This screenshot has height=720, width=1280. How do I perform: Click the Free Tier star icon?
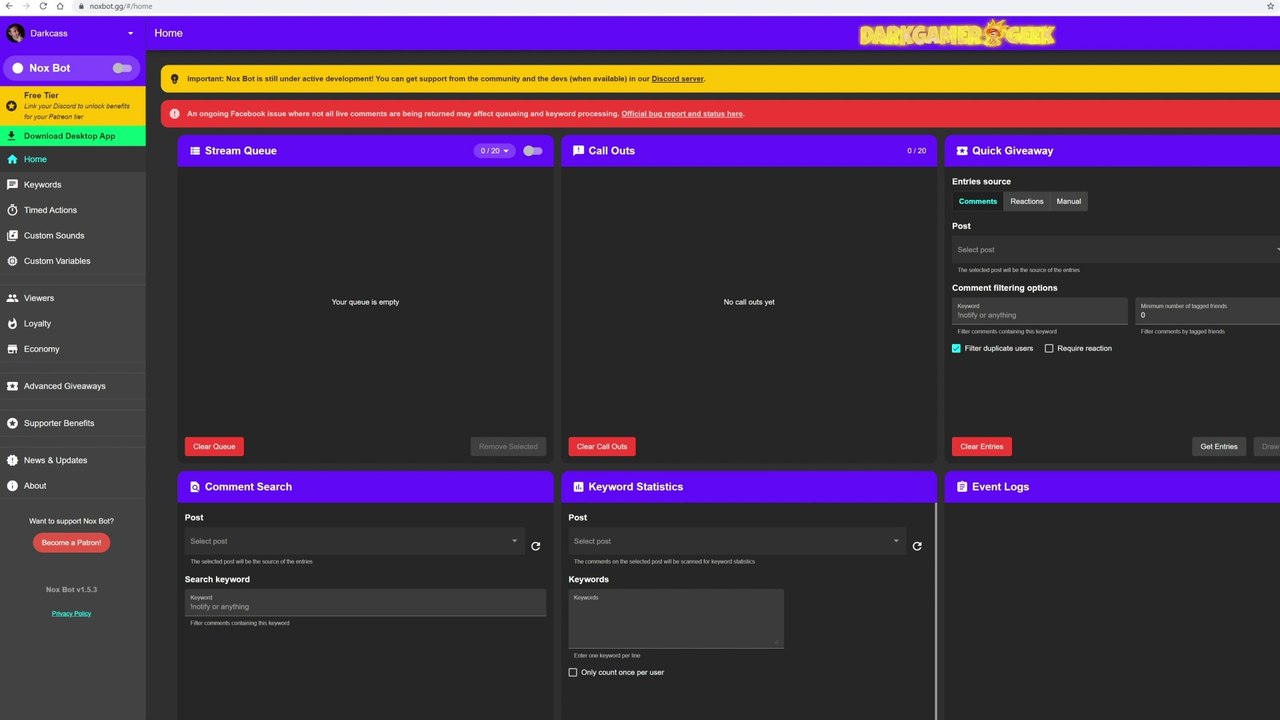point(12,105)
